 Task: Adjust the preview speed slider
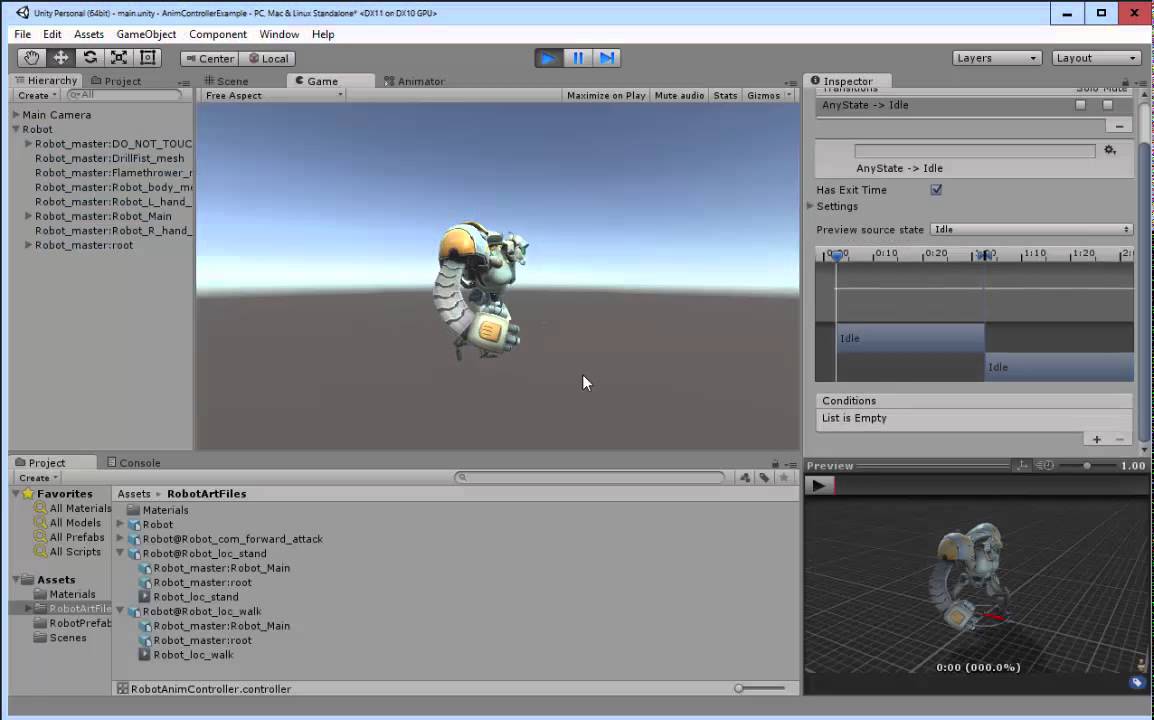click(x=1086, y=465)
